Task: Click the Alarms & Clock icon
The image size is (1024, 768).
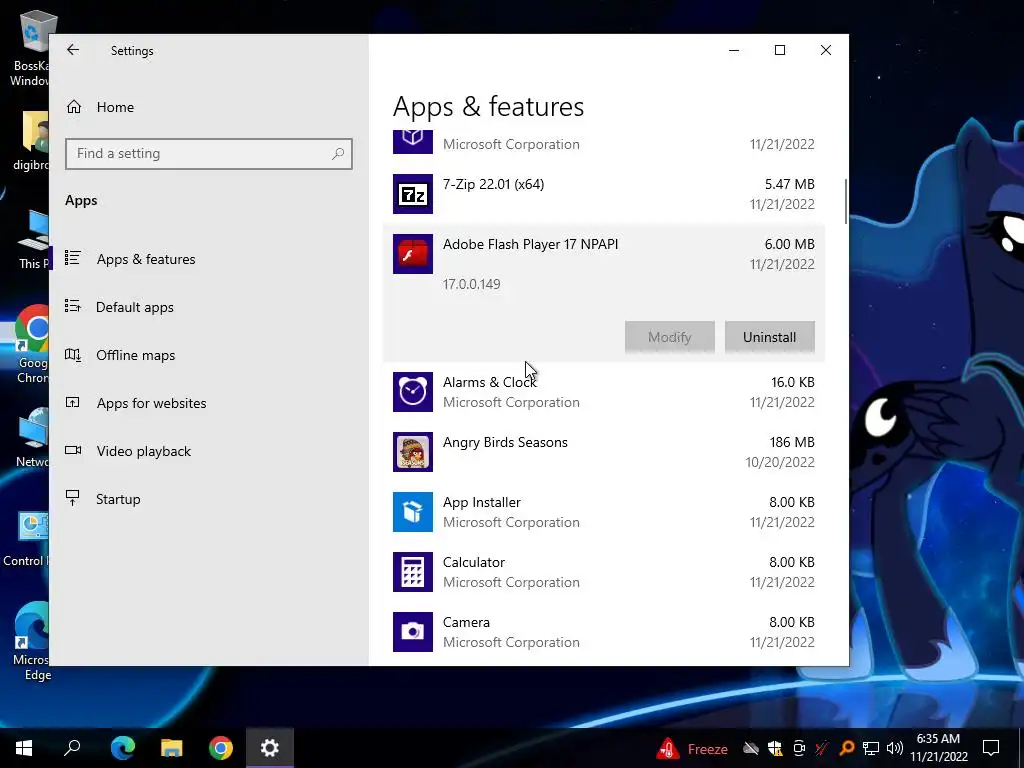Action: 413,392
